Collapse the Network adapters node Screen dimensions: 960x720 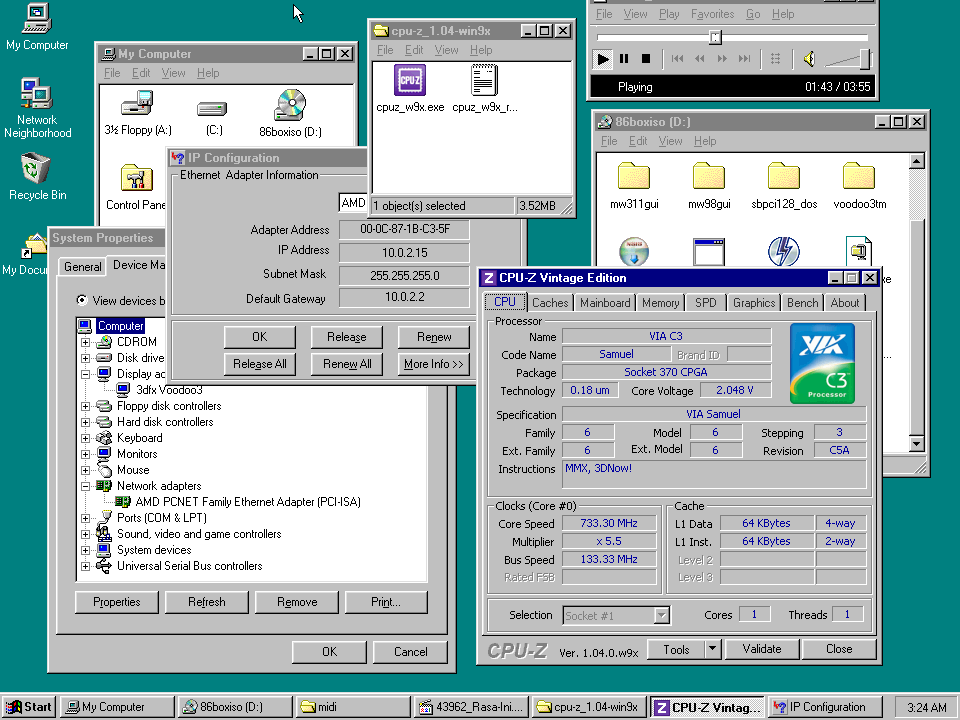[86, 486]
